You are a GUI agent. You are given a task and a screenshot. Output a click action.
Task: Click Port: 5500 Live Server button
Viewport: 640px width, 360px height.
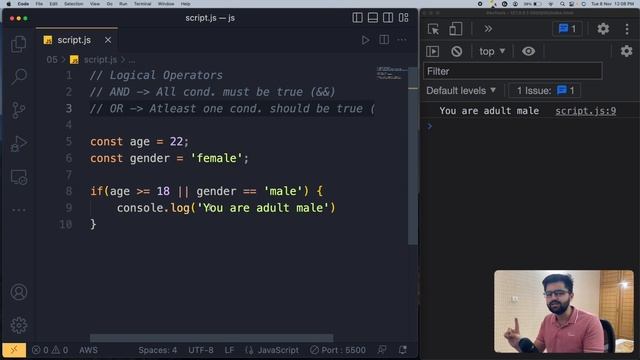tap(338, 350)
